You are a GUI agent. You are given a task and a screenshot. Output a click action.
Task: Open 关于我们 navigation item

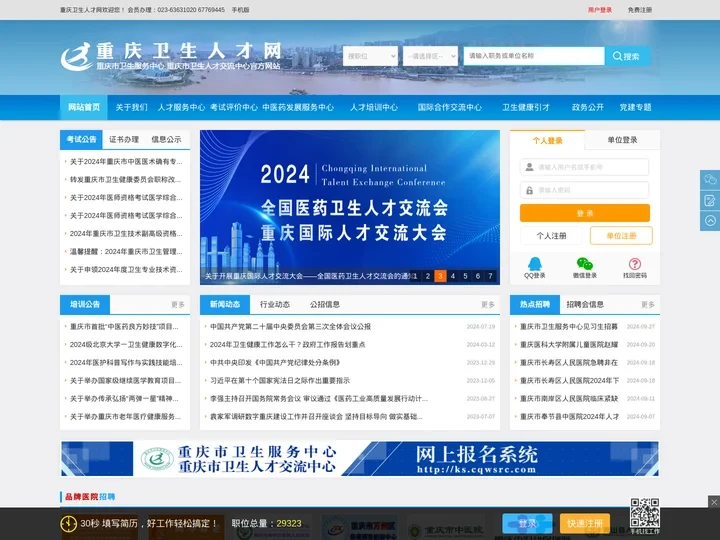point(131,107)
